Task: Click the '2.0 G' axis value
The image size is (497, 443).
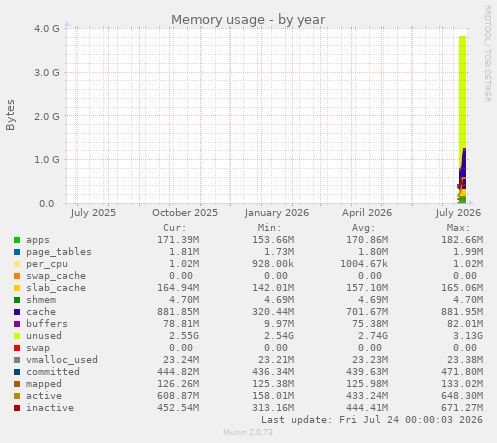Action: pyautogui.click(x=47, y=116)
